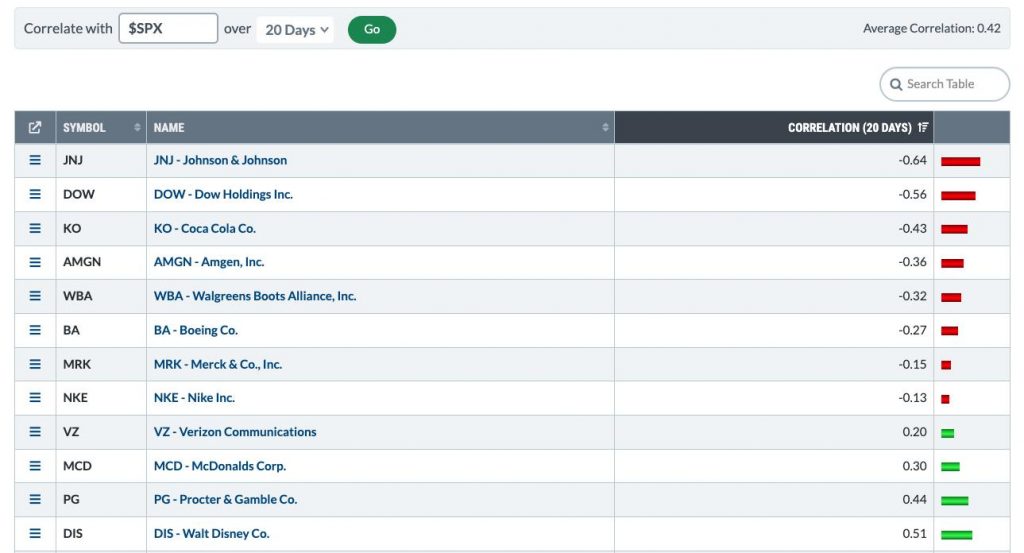This screenshot has width=1024, height=553.
Task: Open the row menu for WBA
Action: coord(35,296)
